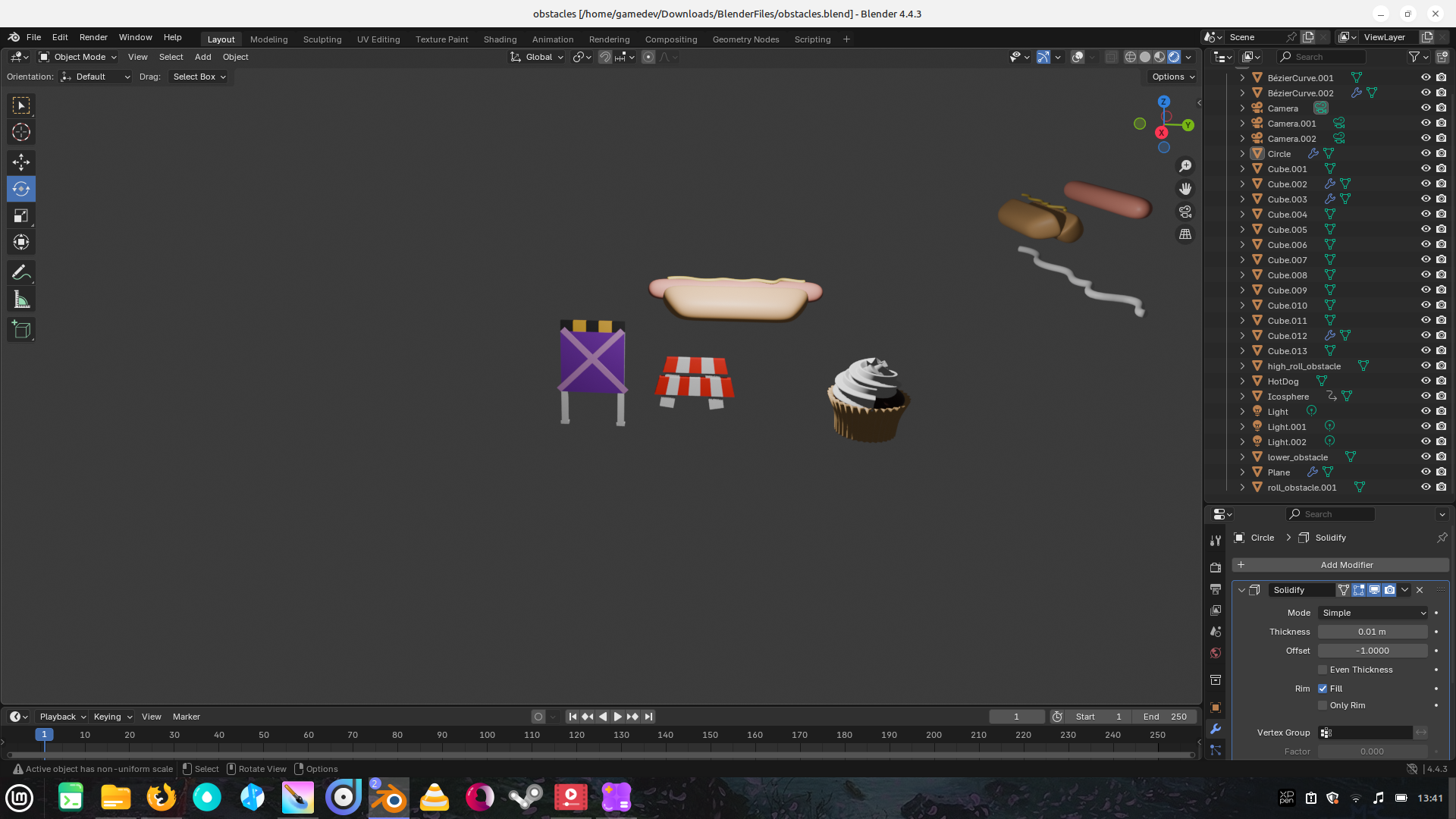1456x819 pixels.
Task: Choose the Measure tool
Action: click(x=21, y=300)
